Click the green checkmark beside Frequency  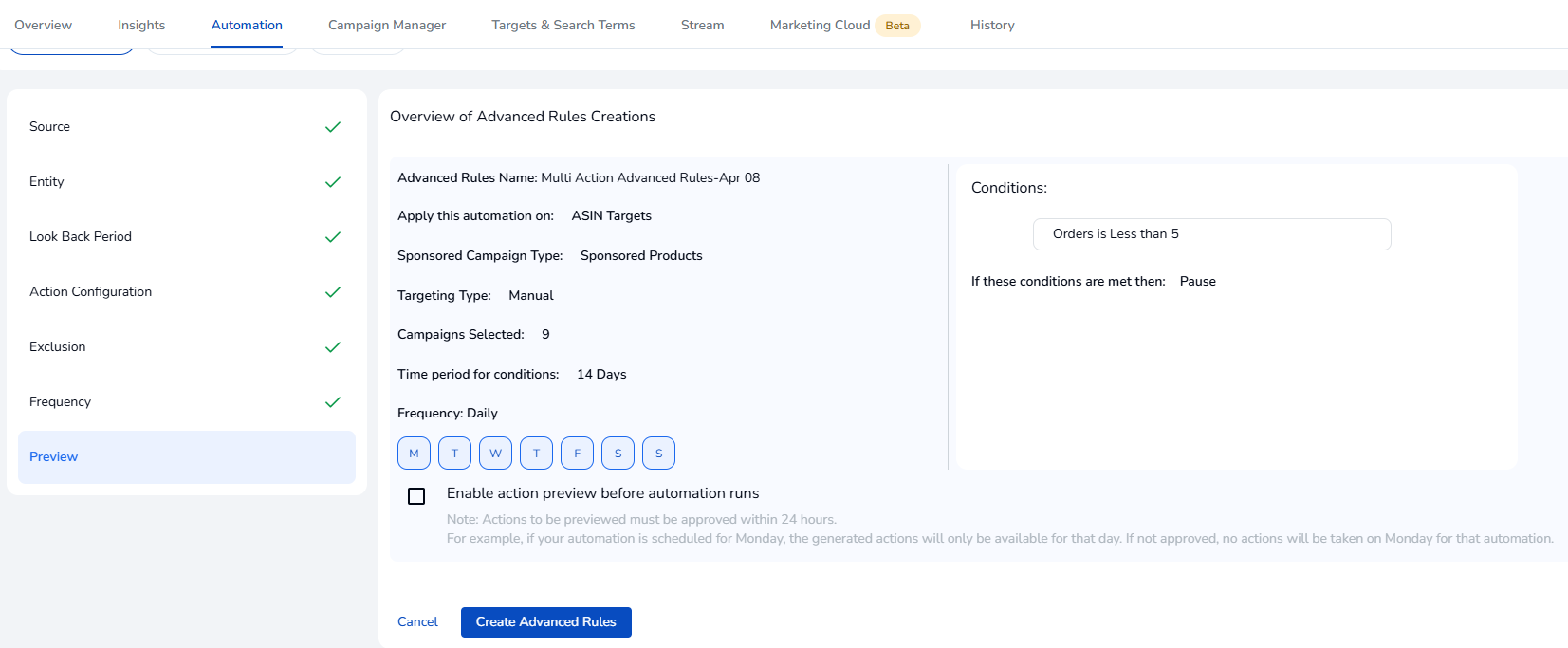click(x=332, y=402)
